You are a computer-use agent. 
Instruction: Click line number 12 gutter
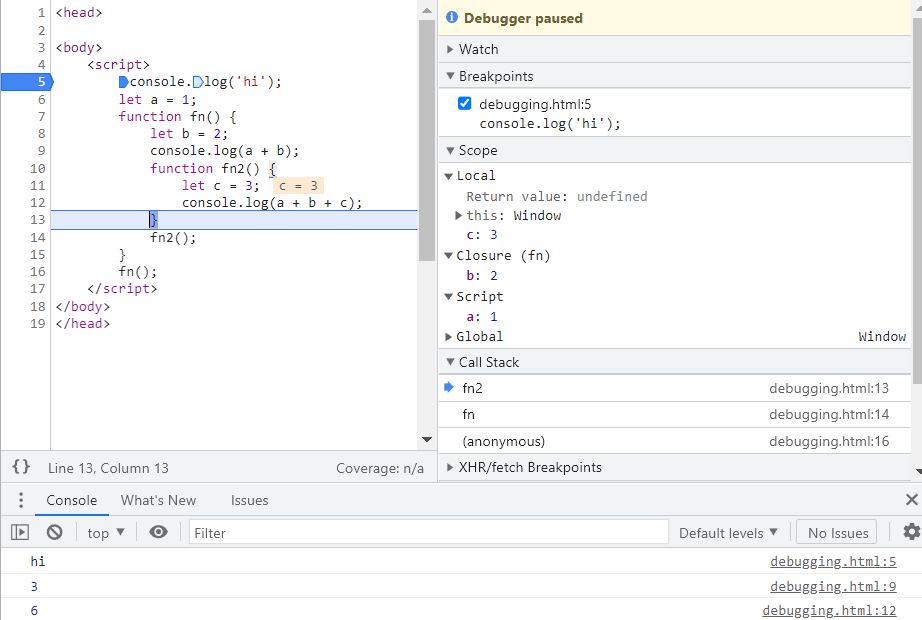point(38,202)
